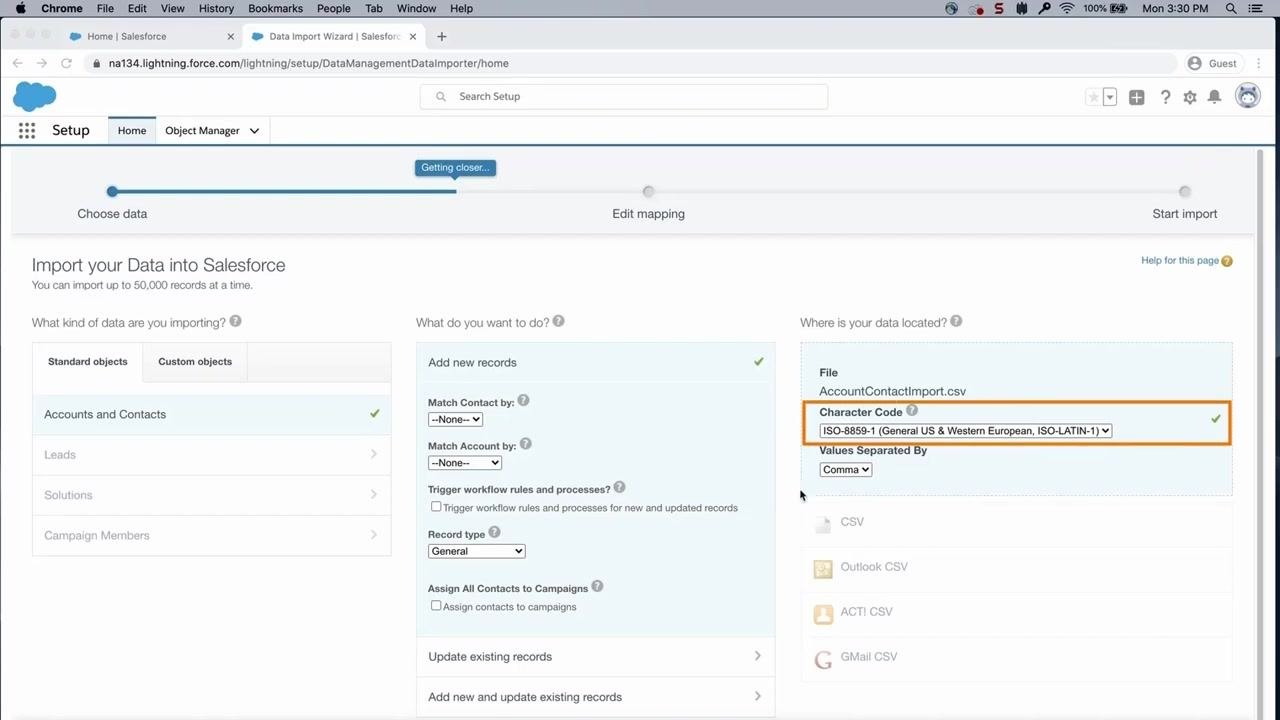Click the Start import step marker

1185,191
